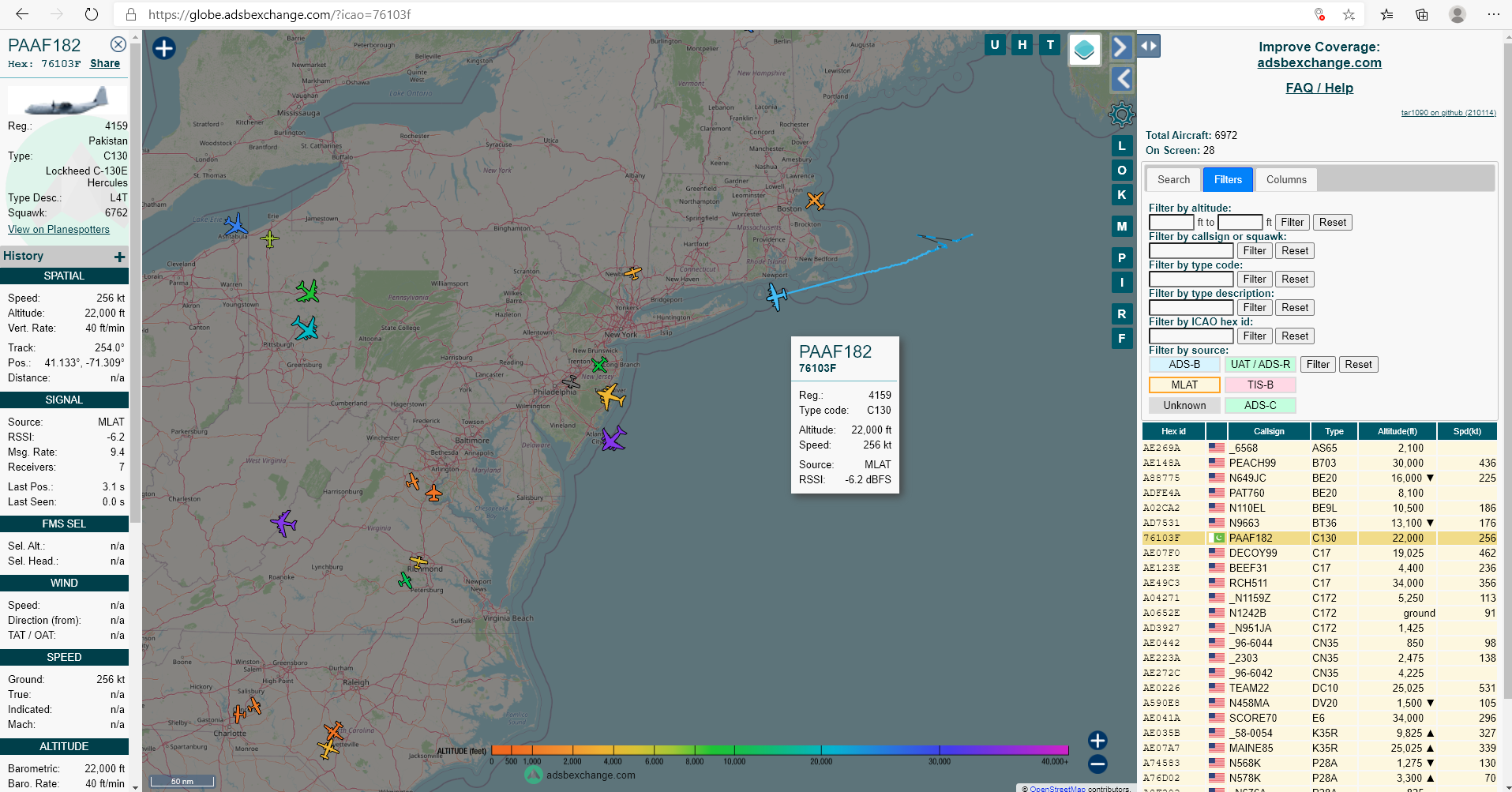Select the purple aircraft near Atlantic City
Image resolution: width=1512 pixels, height=792 pixels.
point(613,438)
